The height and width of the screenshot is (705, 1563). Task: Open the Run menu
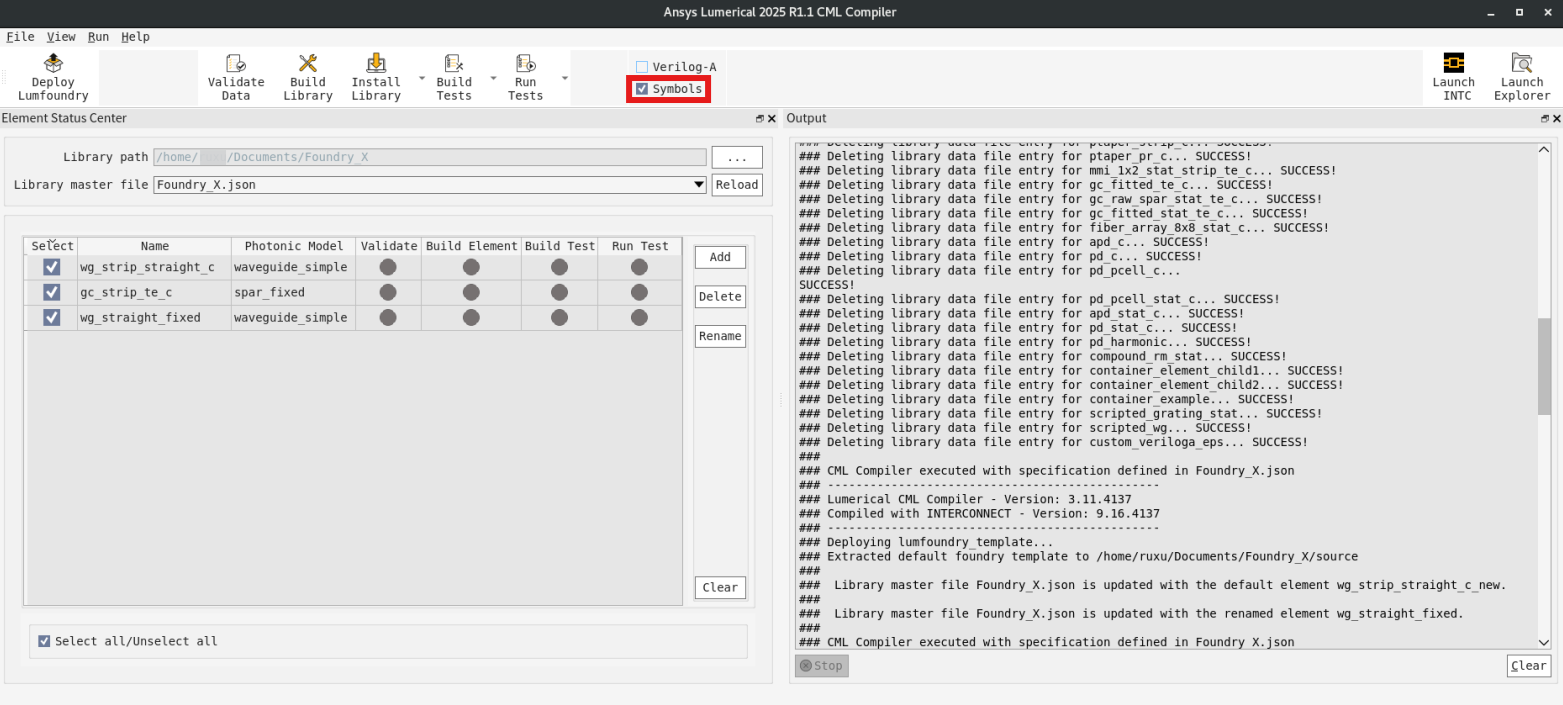98,37
